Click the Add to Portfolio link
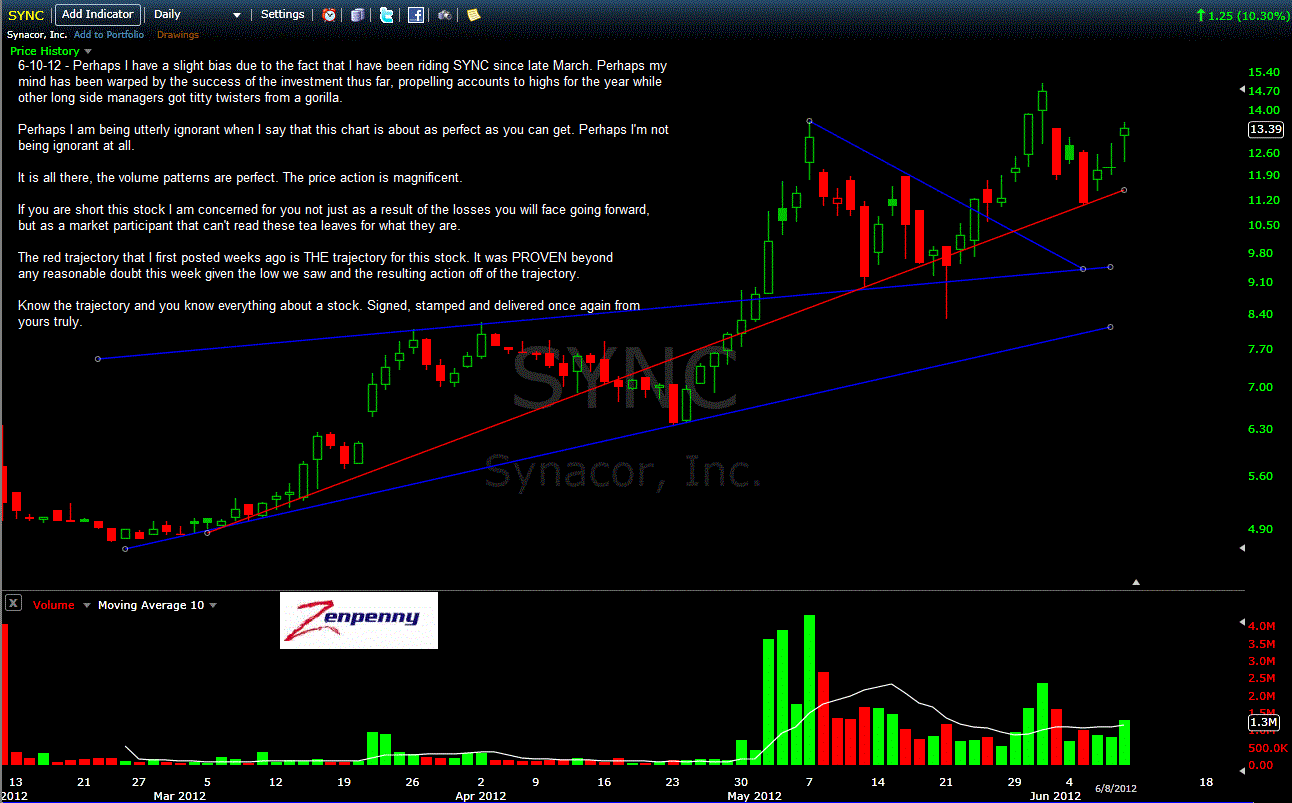 [x=109, y=35]
